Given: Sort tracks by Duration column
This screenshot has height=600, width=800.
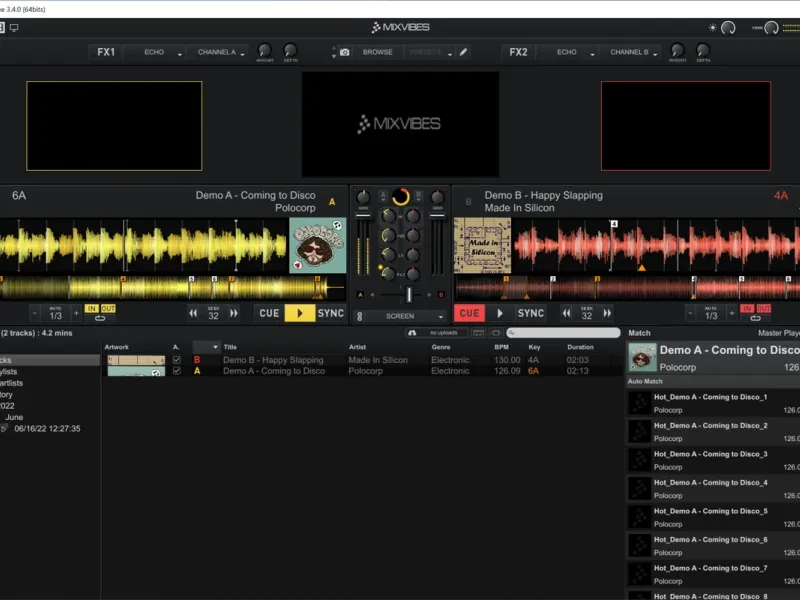Looking at the screenshot, I should pos(581,347).
